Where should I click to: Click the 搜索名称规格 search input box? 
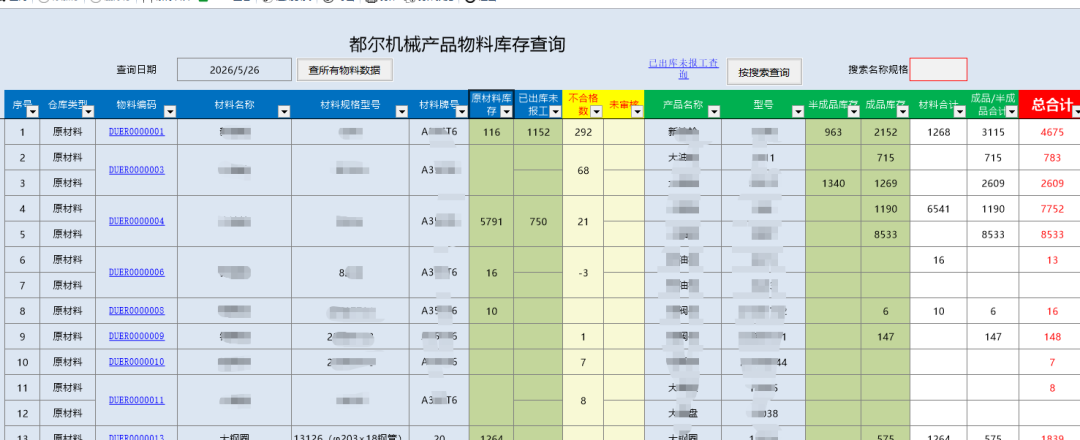point(938,70)
